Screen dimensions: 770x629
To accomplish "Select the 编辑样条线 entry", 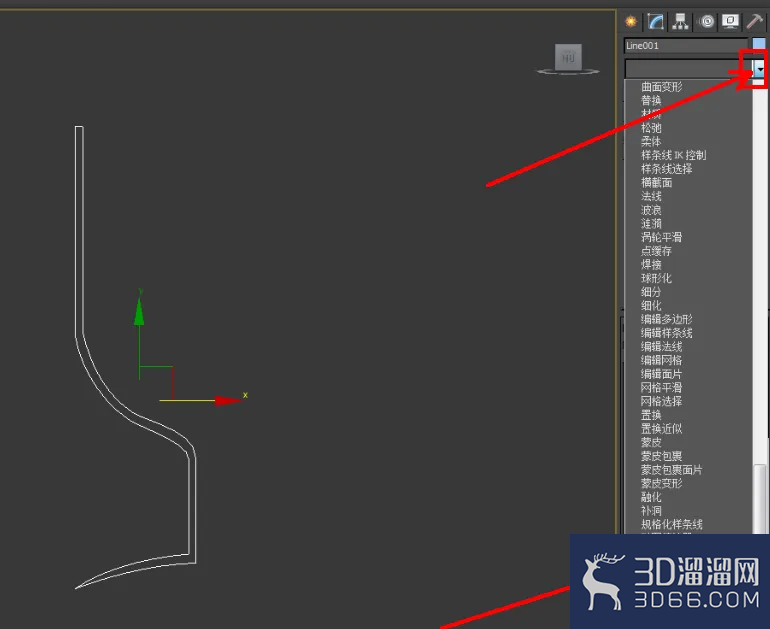I will tap(666, 333).
